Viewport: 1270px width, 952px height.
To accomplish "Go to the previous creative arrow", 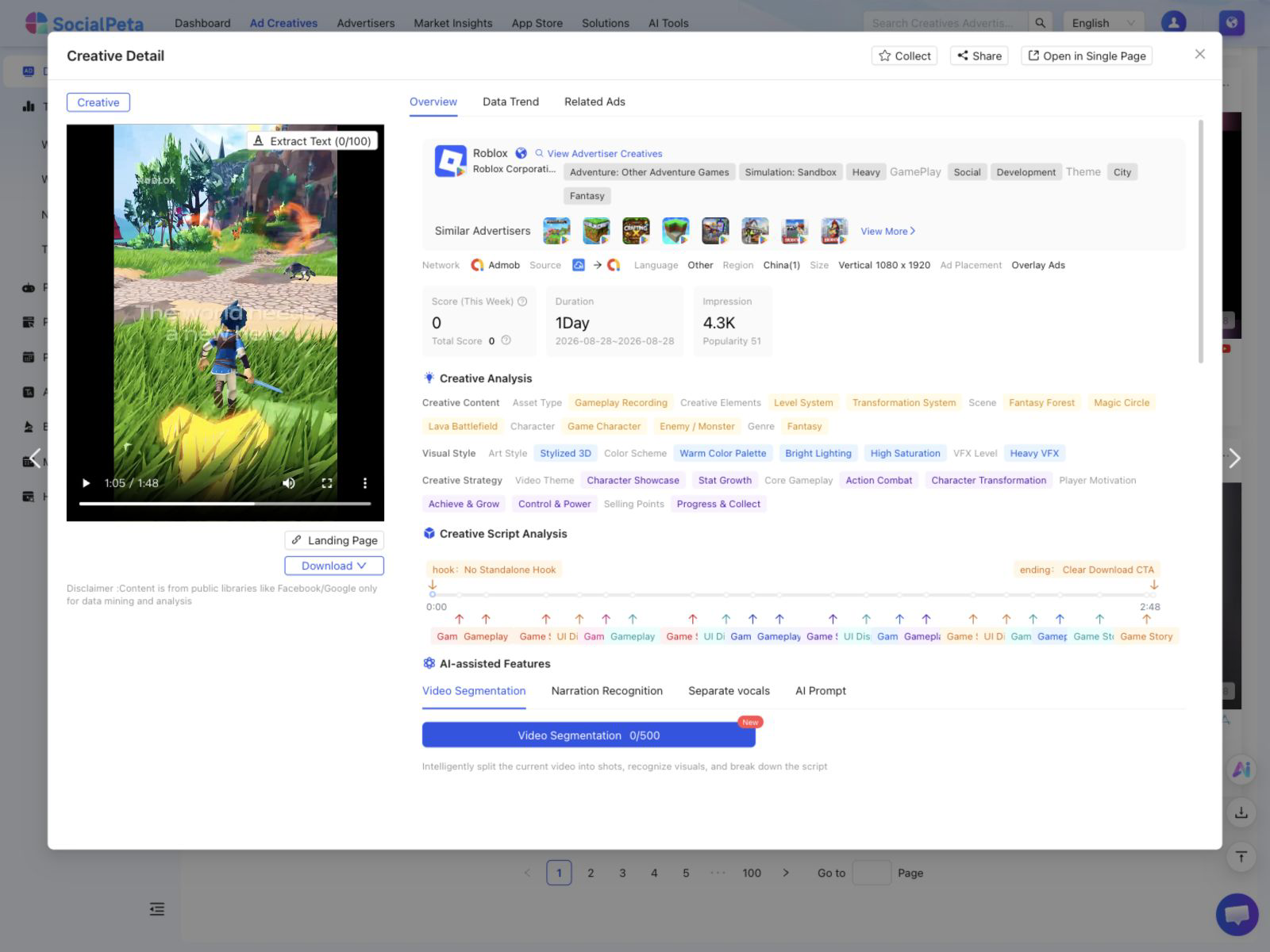I will [35, 458].
